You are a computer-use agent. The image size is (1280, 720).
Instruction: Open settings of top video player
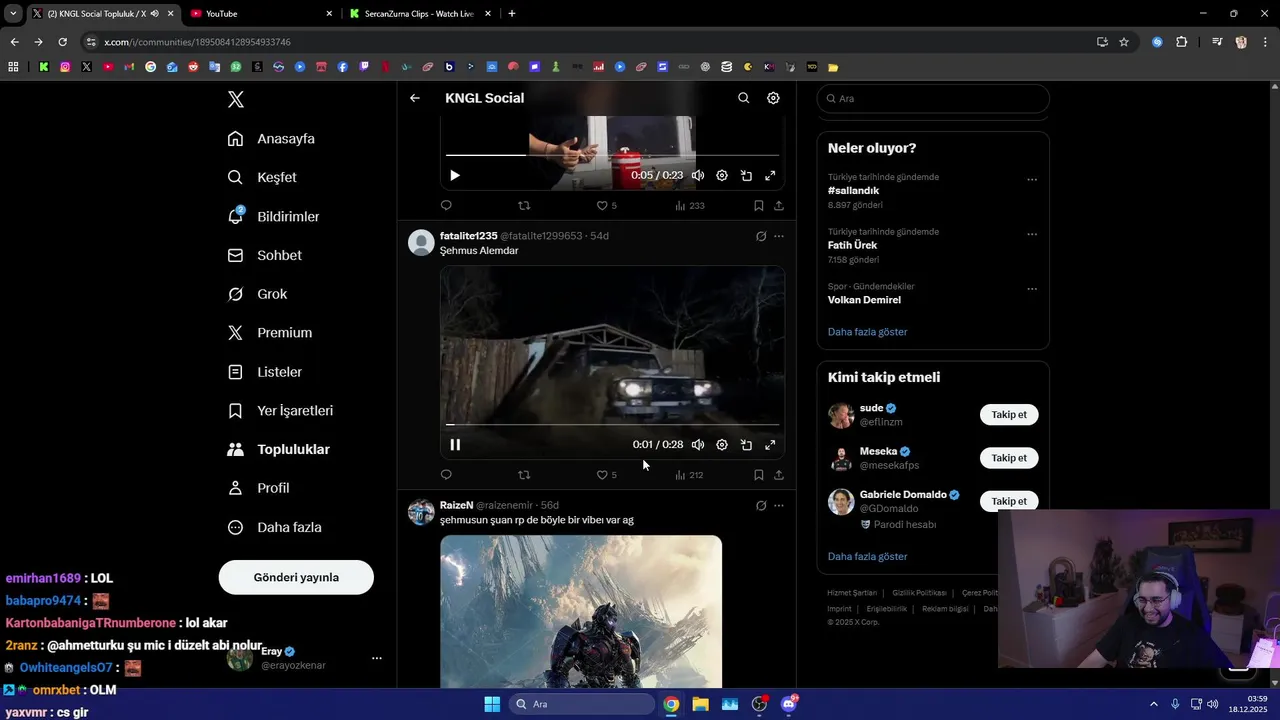click(x=722, y=175)
